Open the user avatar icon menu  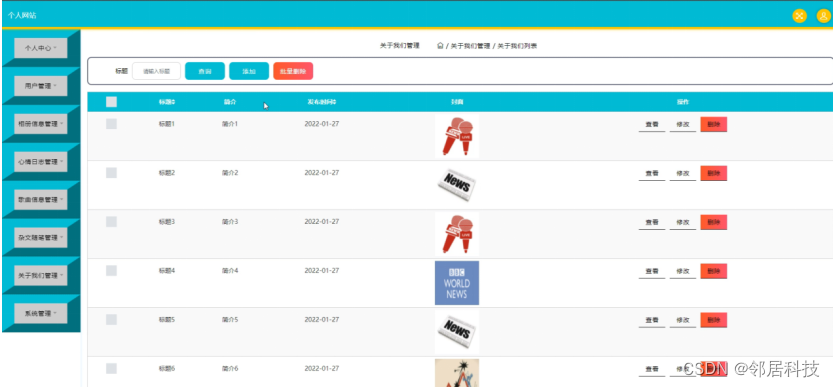click(x=823, y=16)
